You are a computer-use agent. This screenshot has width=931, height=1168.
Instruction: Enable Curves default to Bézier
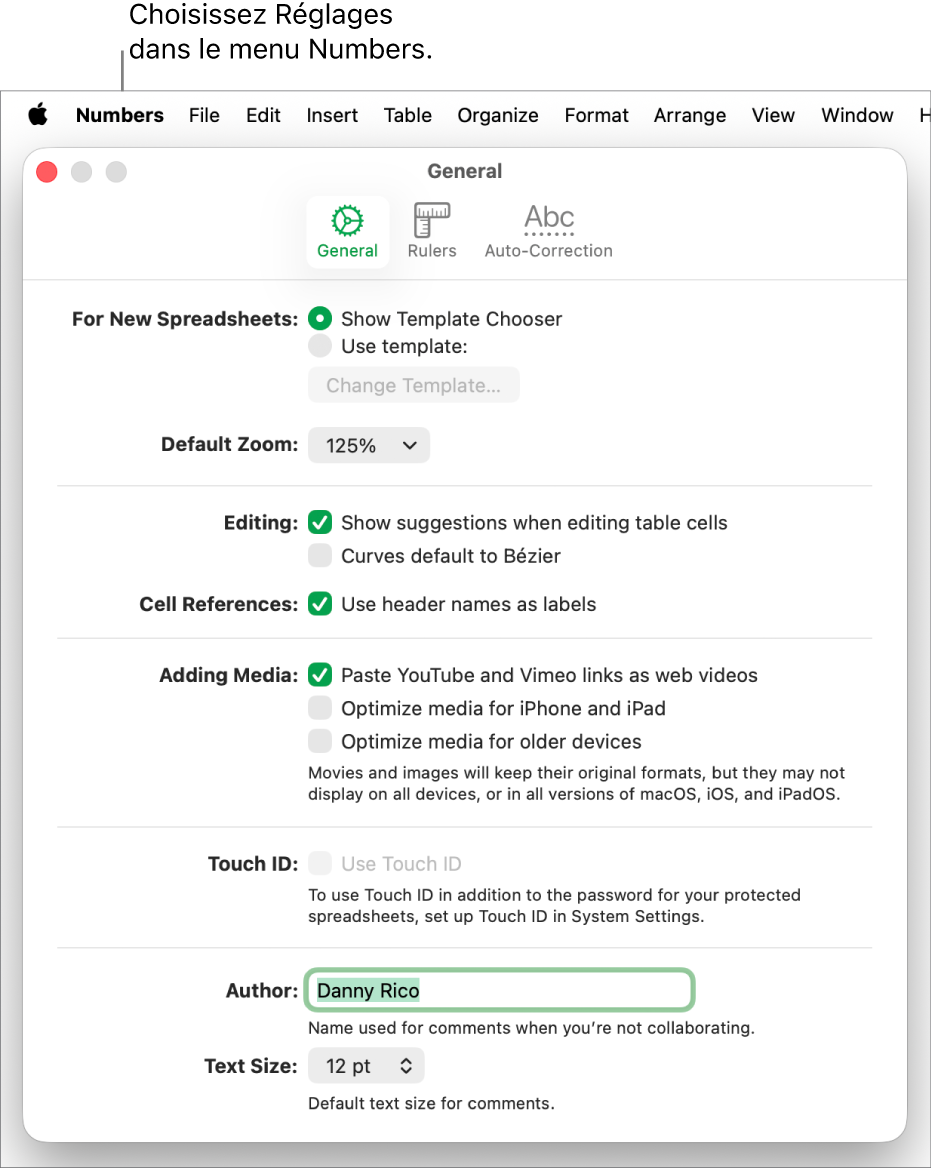coord(320,555)
